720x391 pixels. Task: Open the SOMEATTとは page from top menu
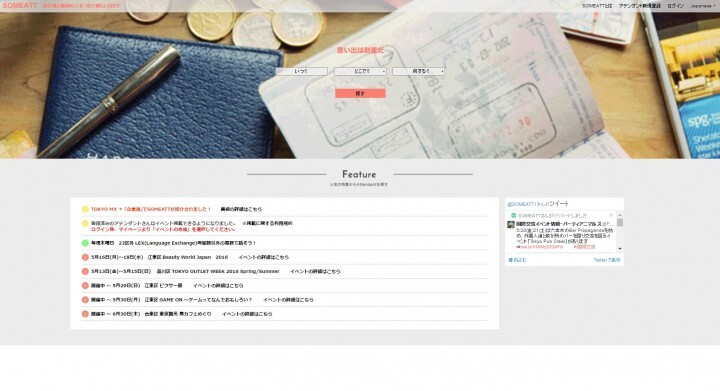597,6
